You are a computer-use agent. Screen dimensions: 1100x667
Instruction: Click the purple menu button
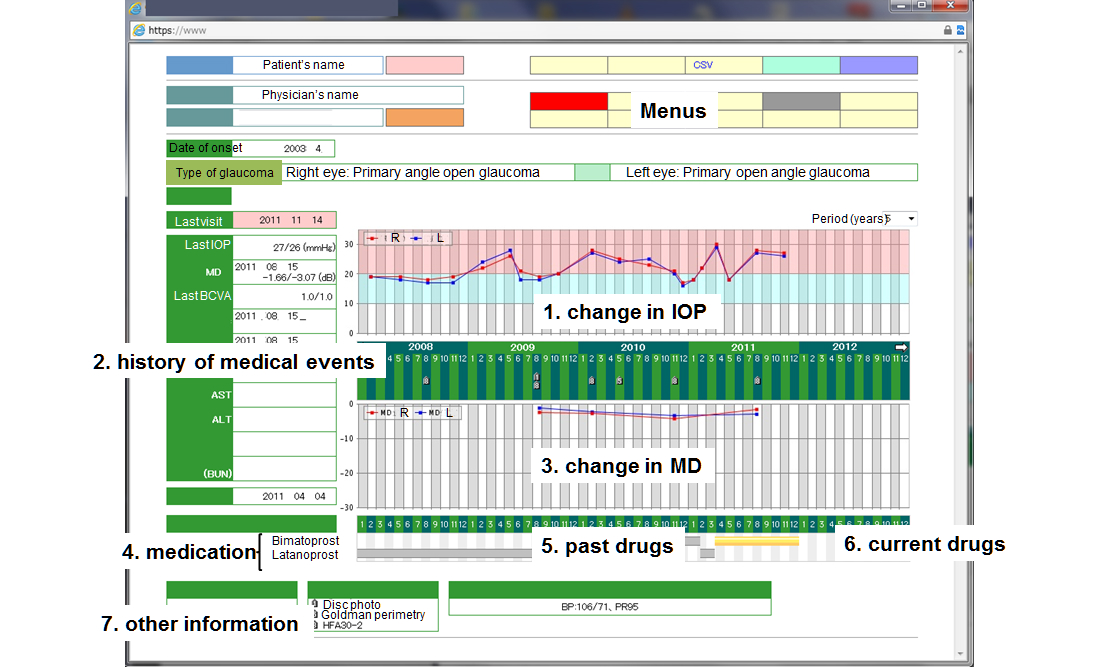click(x=878, y=65)
